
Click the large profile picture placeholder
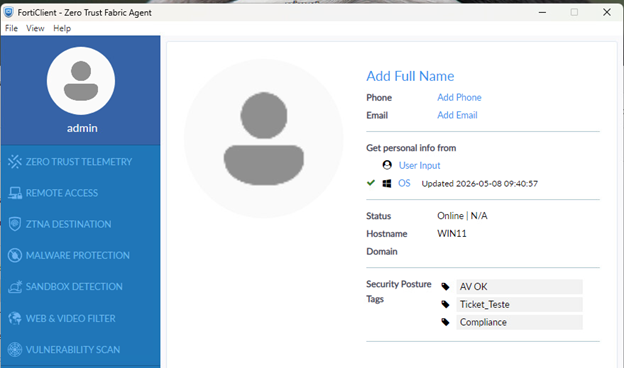[264, 138]
